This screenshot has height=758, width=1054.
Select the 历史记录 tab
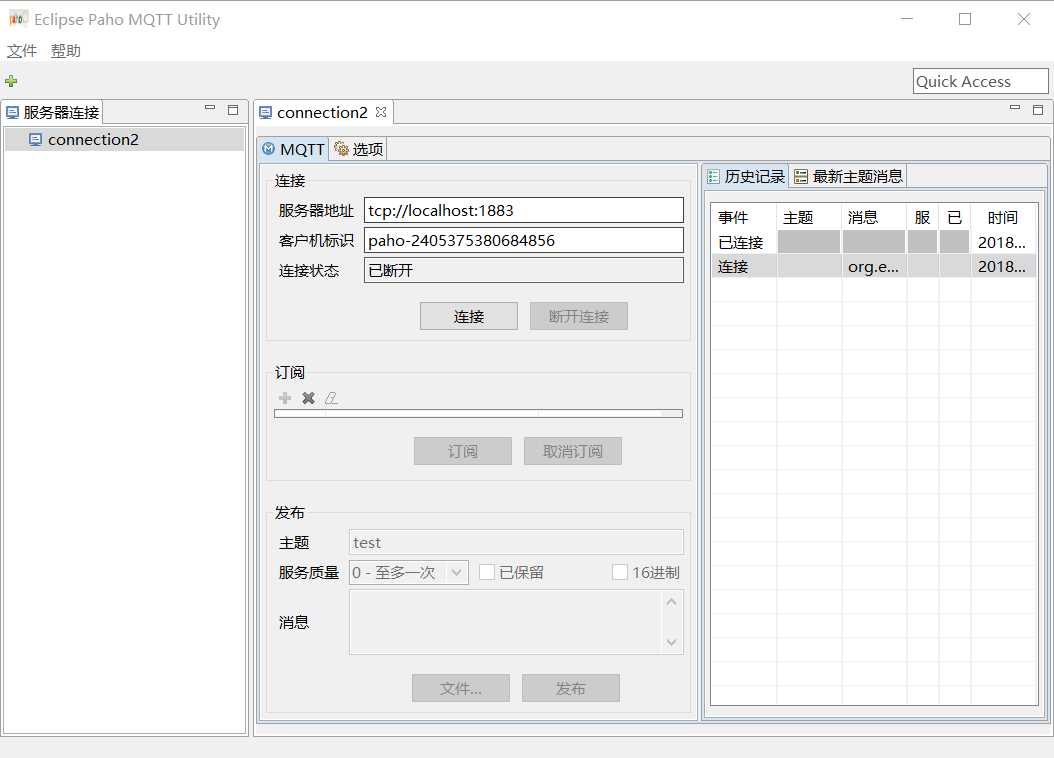746,177
